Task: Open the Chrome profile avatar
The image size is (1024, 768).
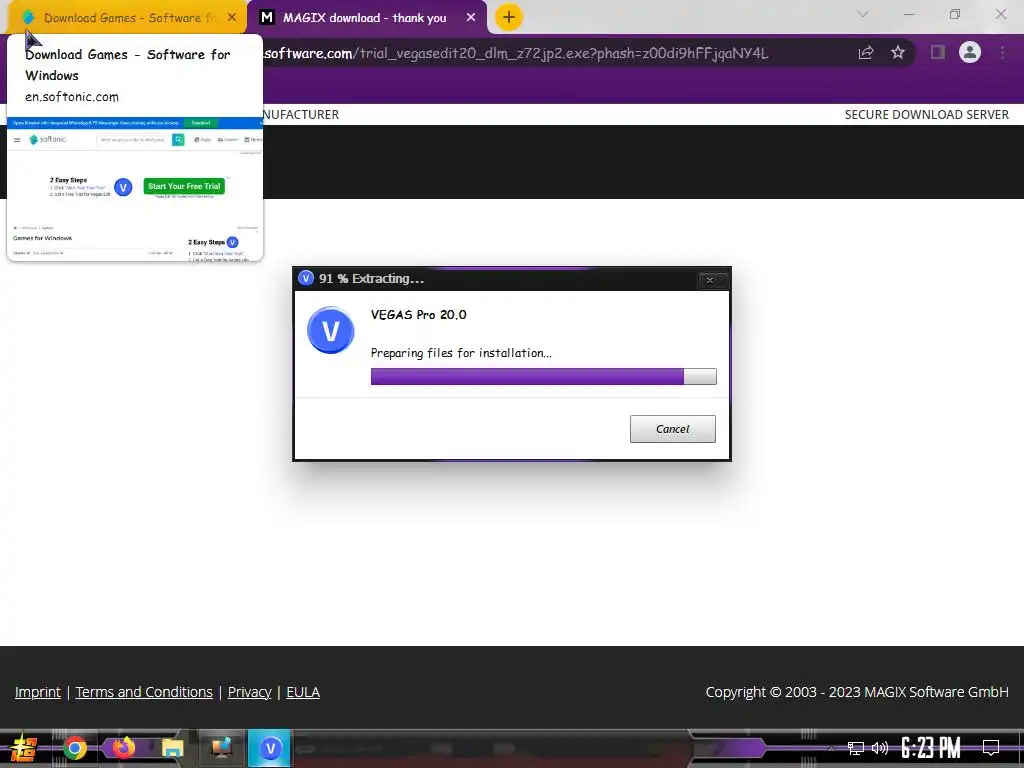Action: click(x=970, y=52)
